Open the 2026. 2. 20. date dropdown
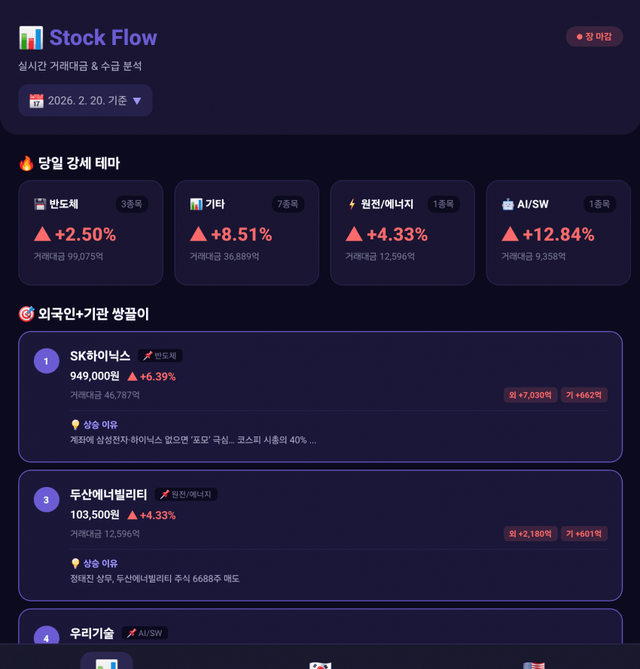 pos(85,100)
